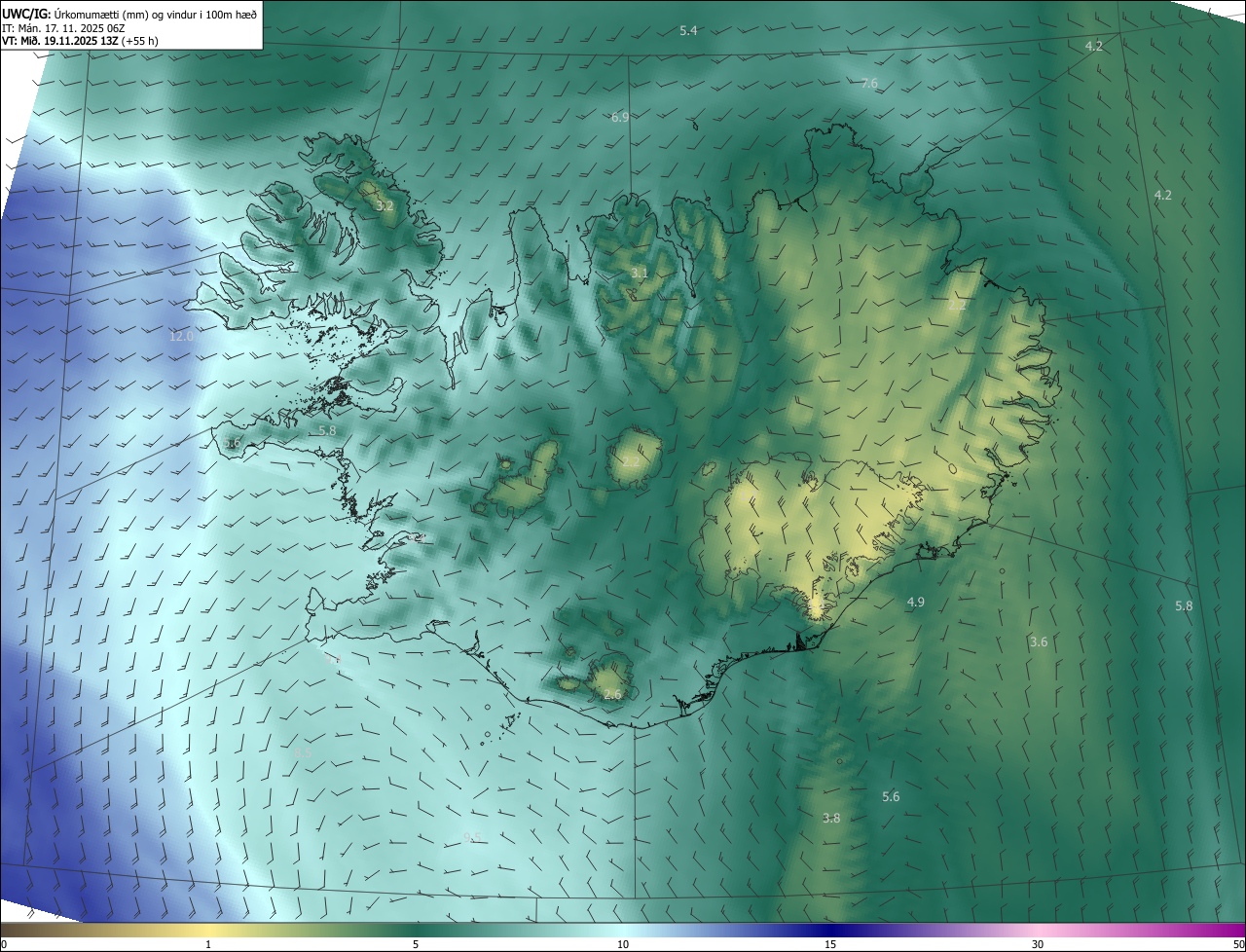Click the '10' tick label on the colour scale
1246x952 pixels.
623,945
